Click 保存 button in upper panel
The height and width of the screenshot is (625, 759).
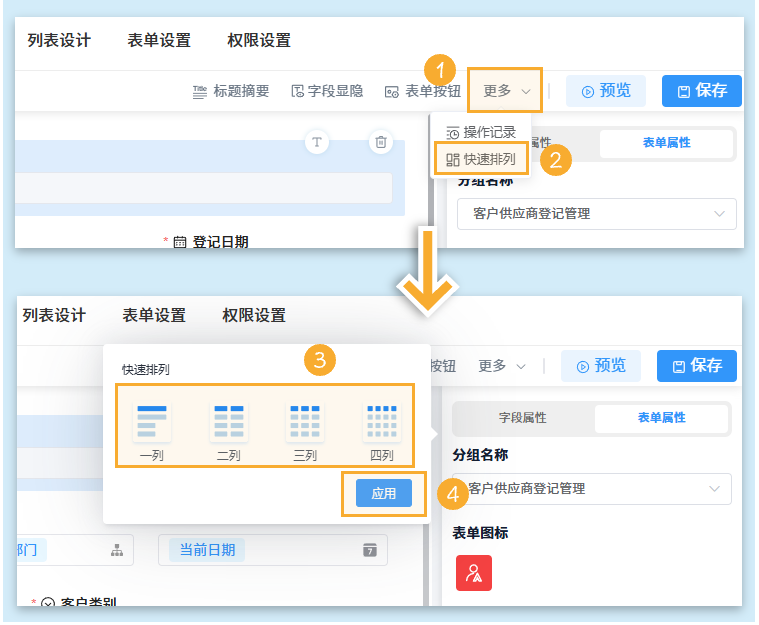pyautogui.click(x=702, y=91)
